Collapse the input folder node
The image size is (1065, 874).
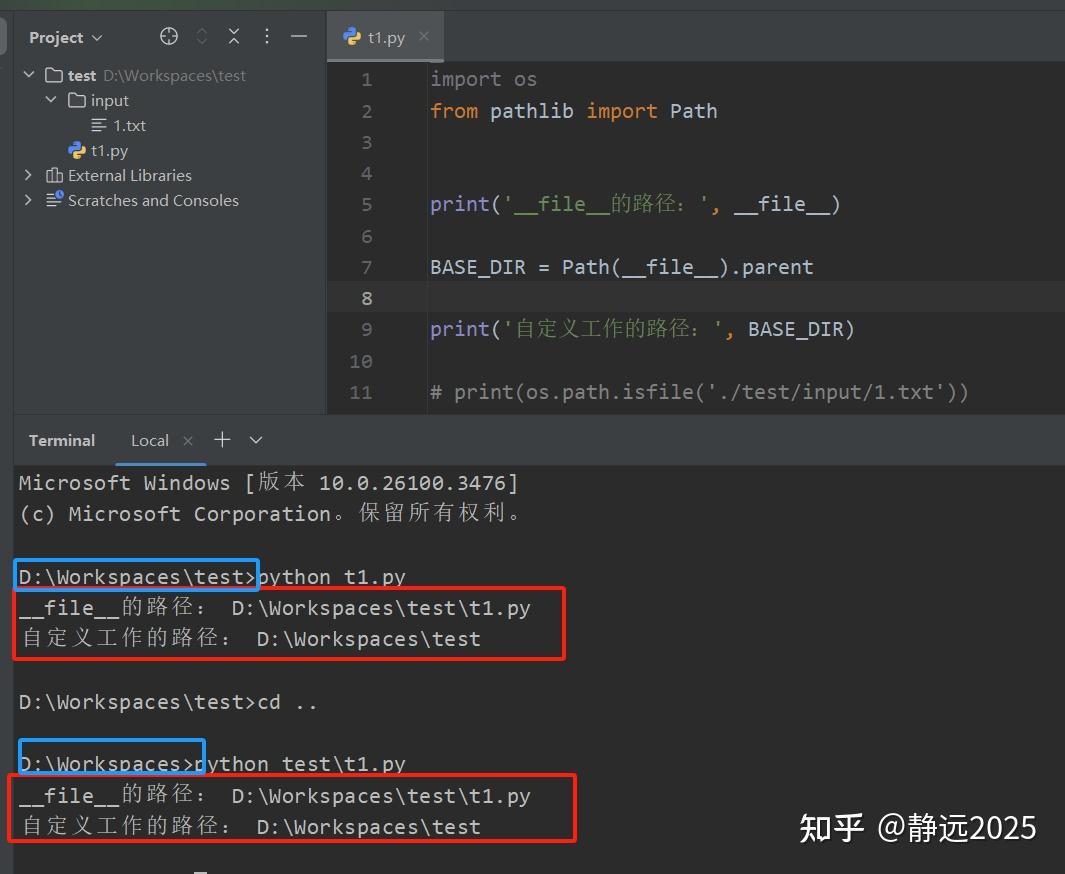[x=51, y=100]
